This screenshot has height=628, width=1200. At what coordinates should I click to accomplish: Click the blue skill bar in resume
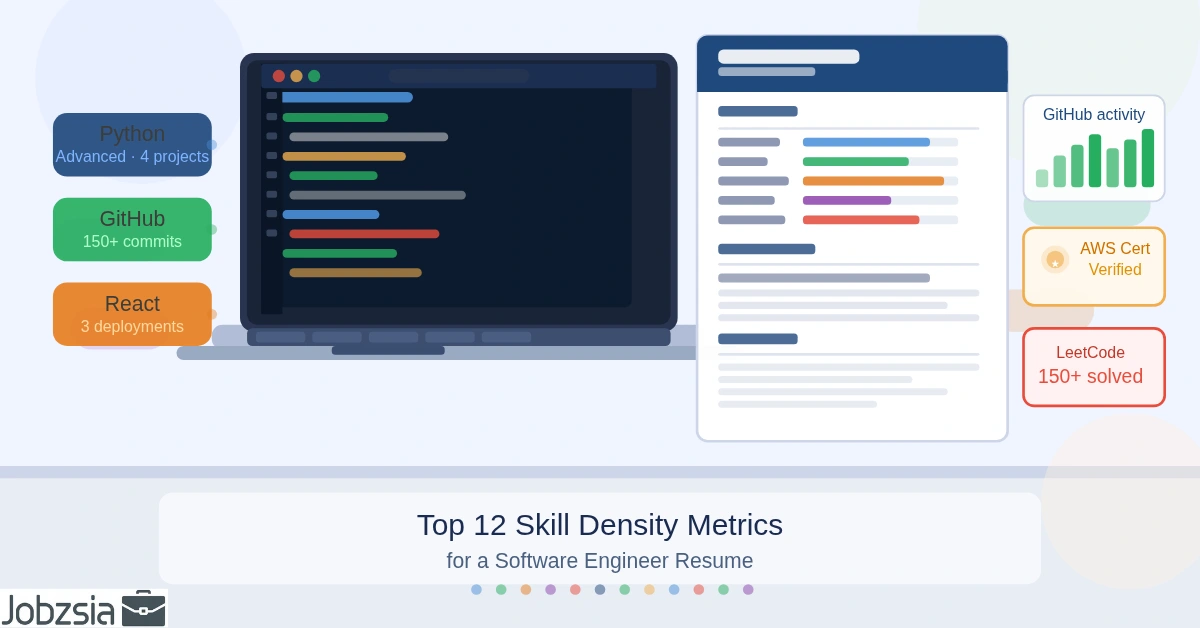point(866,142)
